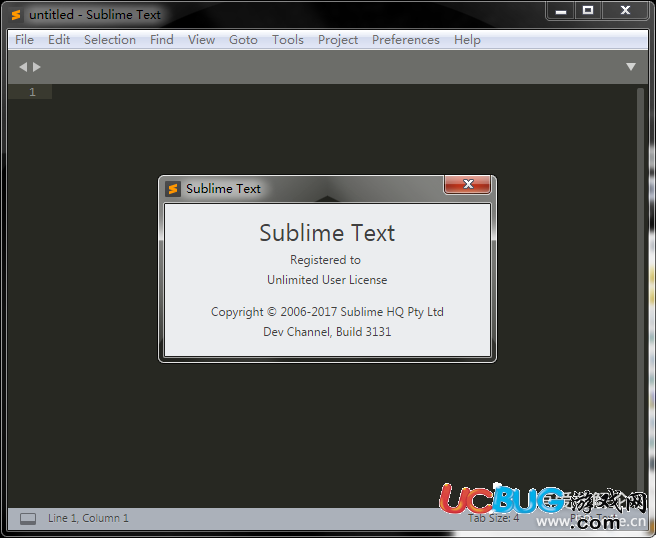
Task: Open the Preferences menu
Action: [405, 40]
